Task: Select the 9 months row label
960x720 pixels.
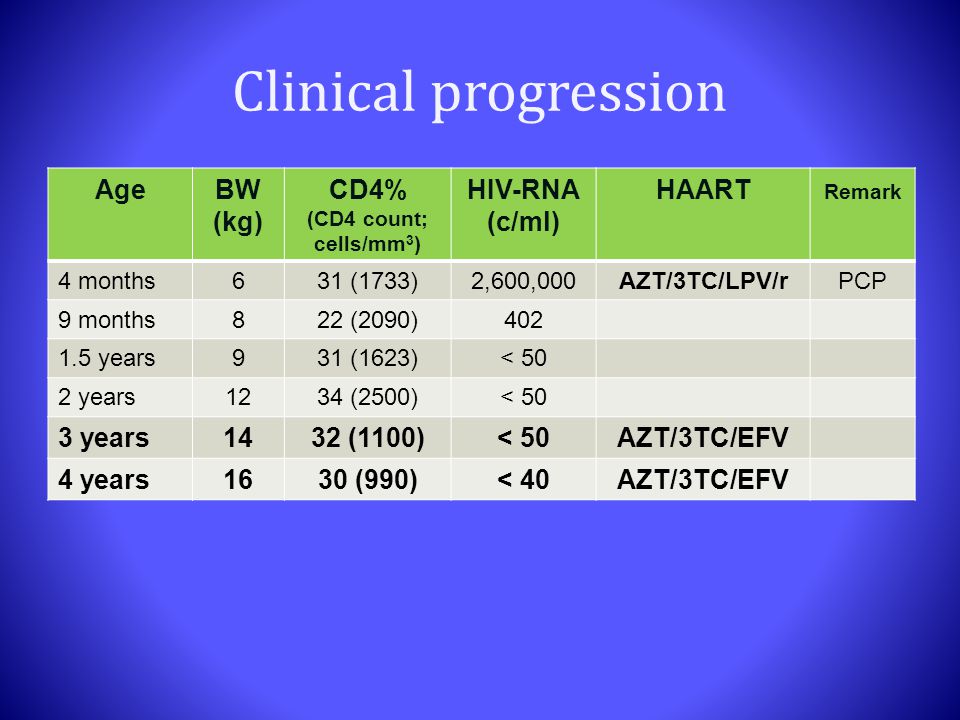Action: coord(107,320)
